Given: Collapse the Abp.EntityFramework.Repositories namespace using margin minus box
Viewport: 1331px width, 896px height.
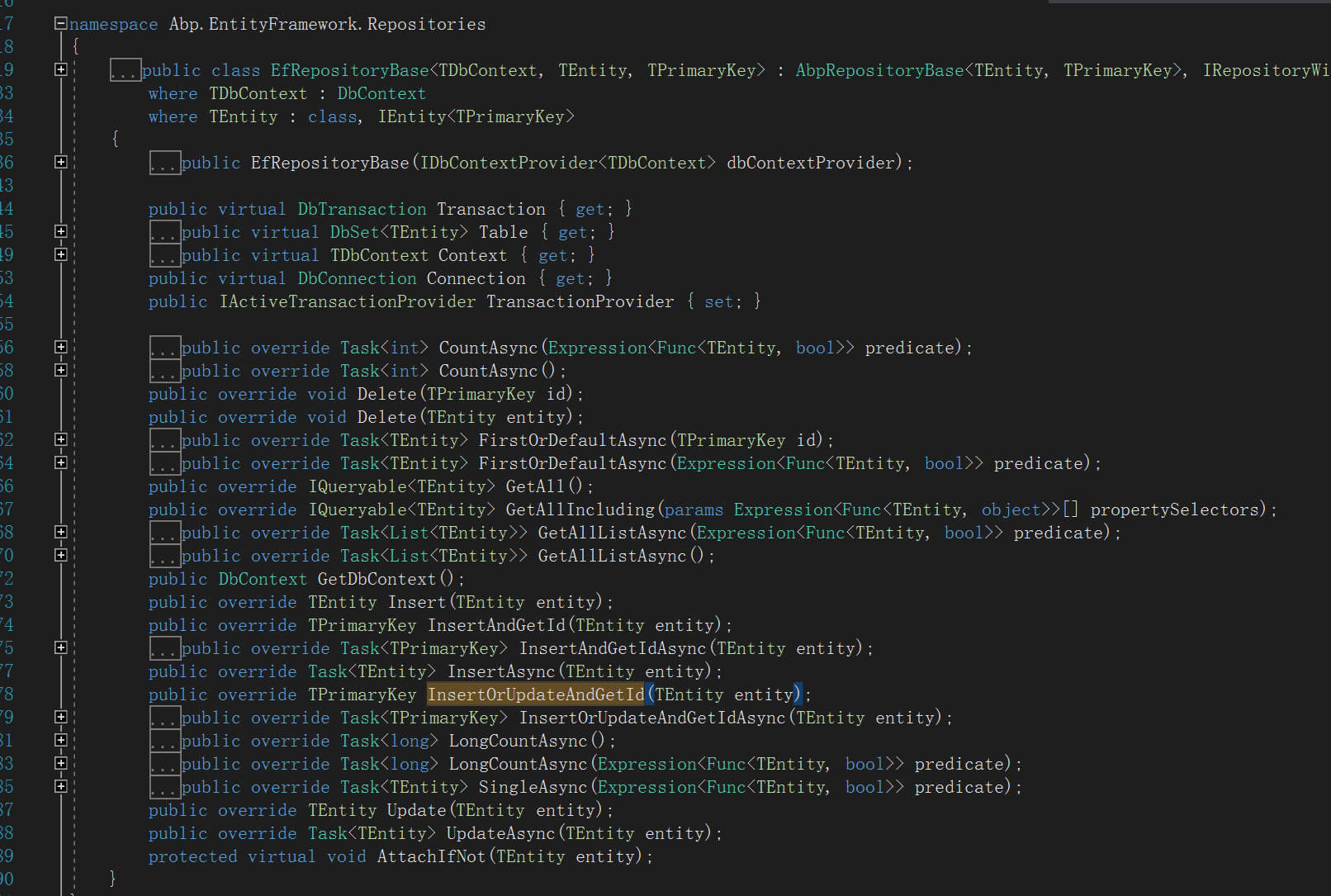Looking at the screenshot, I should pyautogui.click(x=60, y=24).
